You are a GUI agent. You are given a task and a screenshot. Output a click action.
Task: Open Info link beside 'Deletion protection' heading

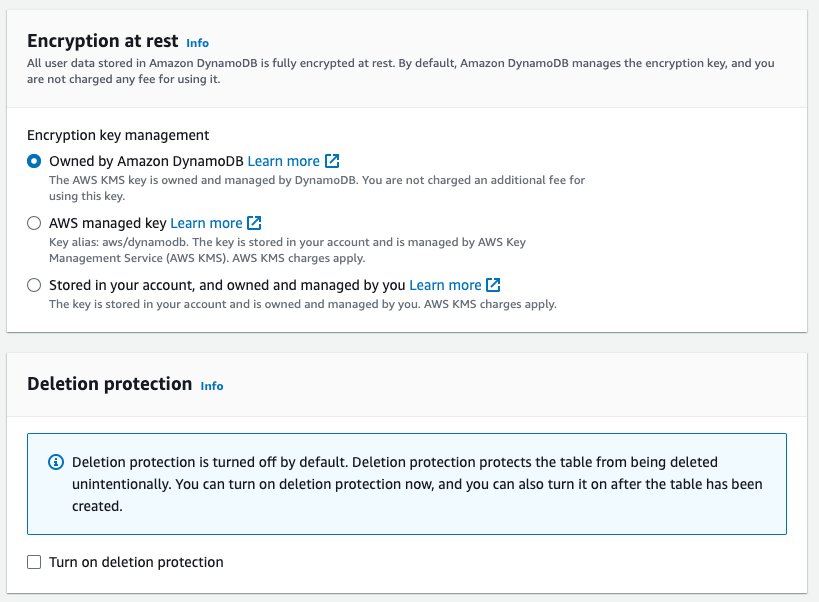212,386
